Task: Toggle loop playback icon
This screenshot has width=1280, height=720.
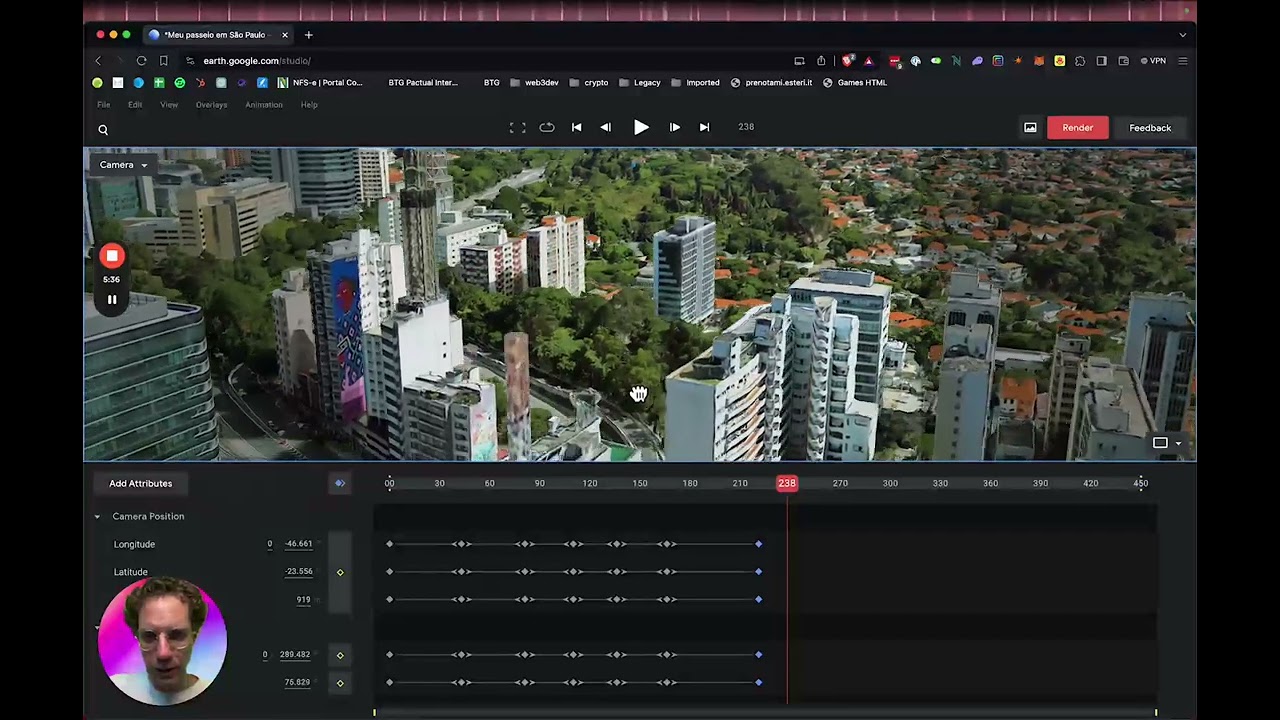Action: [x=547, y=128]
